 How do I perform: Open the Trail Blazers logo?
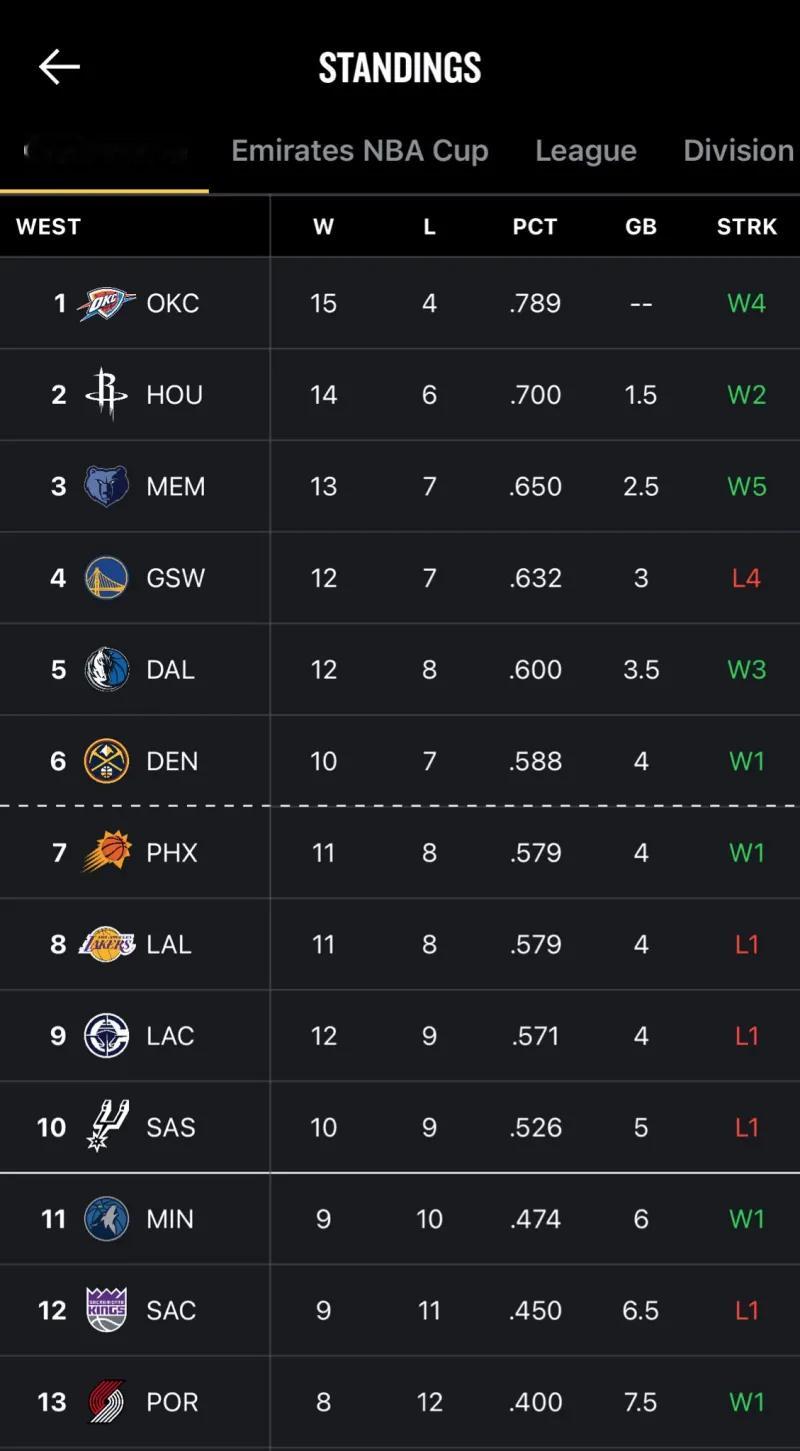(107, 1402)
